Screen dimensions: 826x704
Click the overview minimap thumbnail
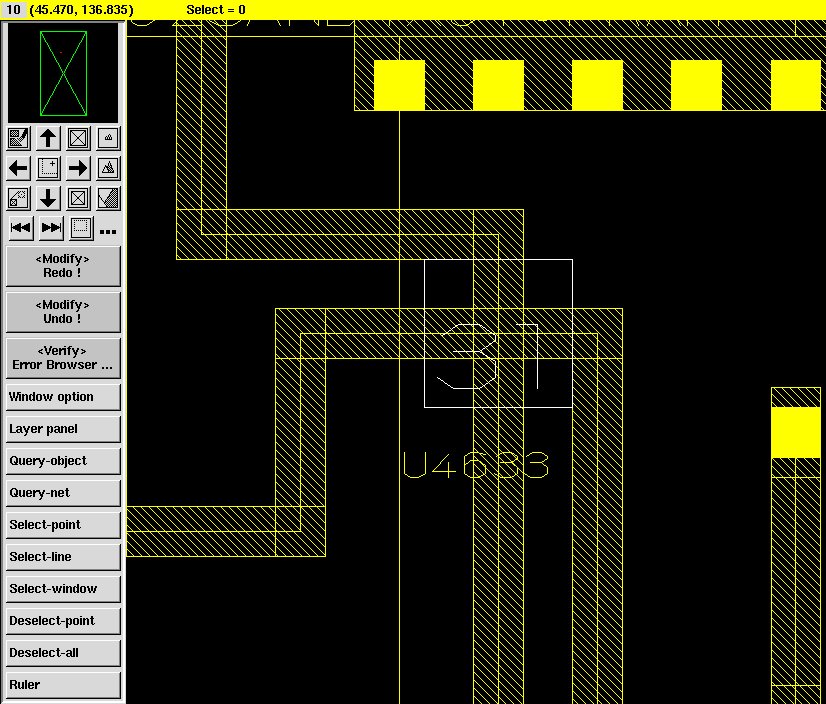point(62,72)
